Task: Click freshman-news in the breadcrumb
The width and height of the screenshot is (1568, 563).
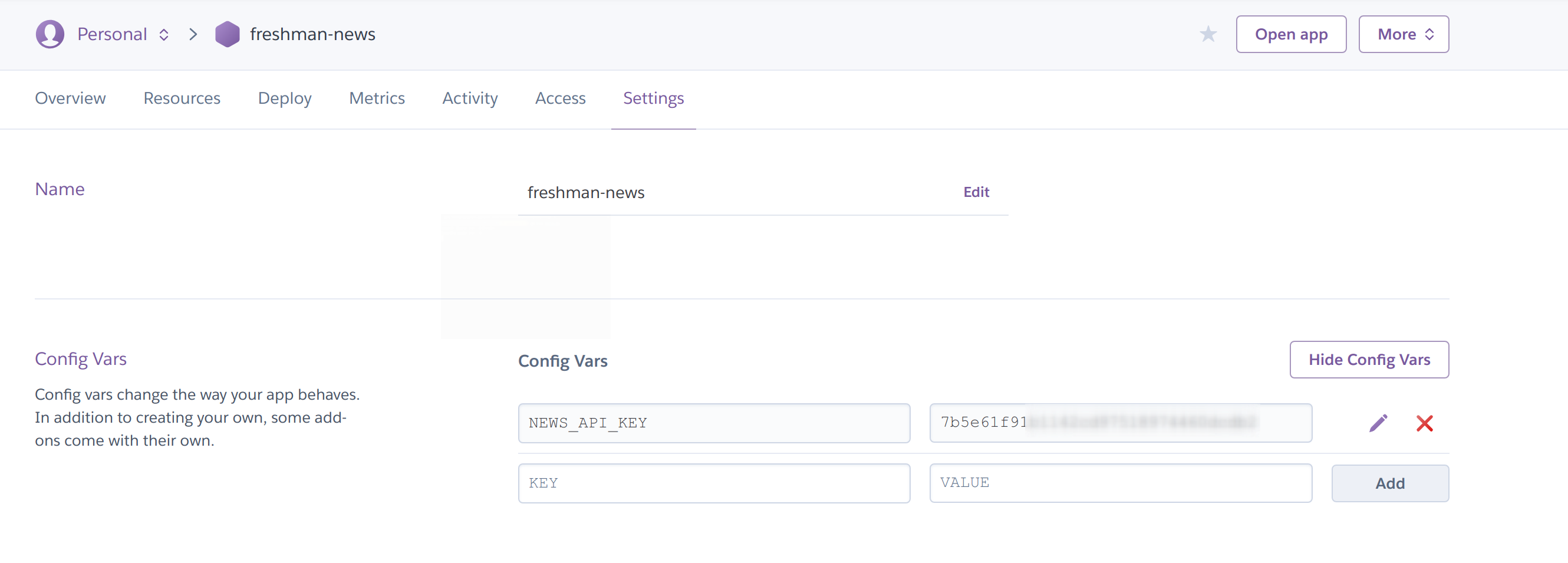Action: (x=312, y=34)
